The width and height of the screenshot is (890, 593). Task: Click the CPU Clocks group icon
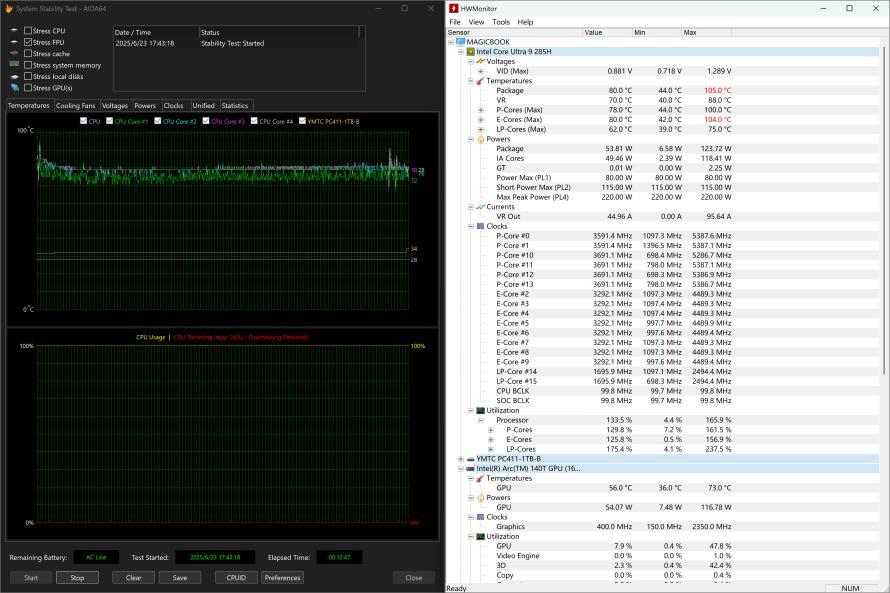[480, 226]
